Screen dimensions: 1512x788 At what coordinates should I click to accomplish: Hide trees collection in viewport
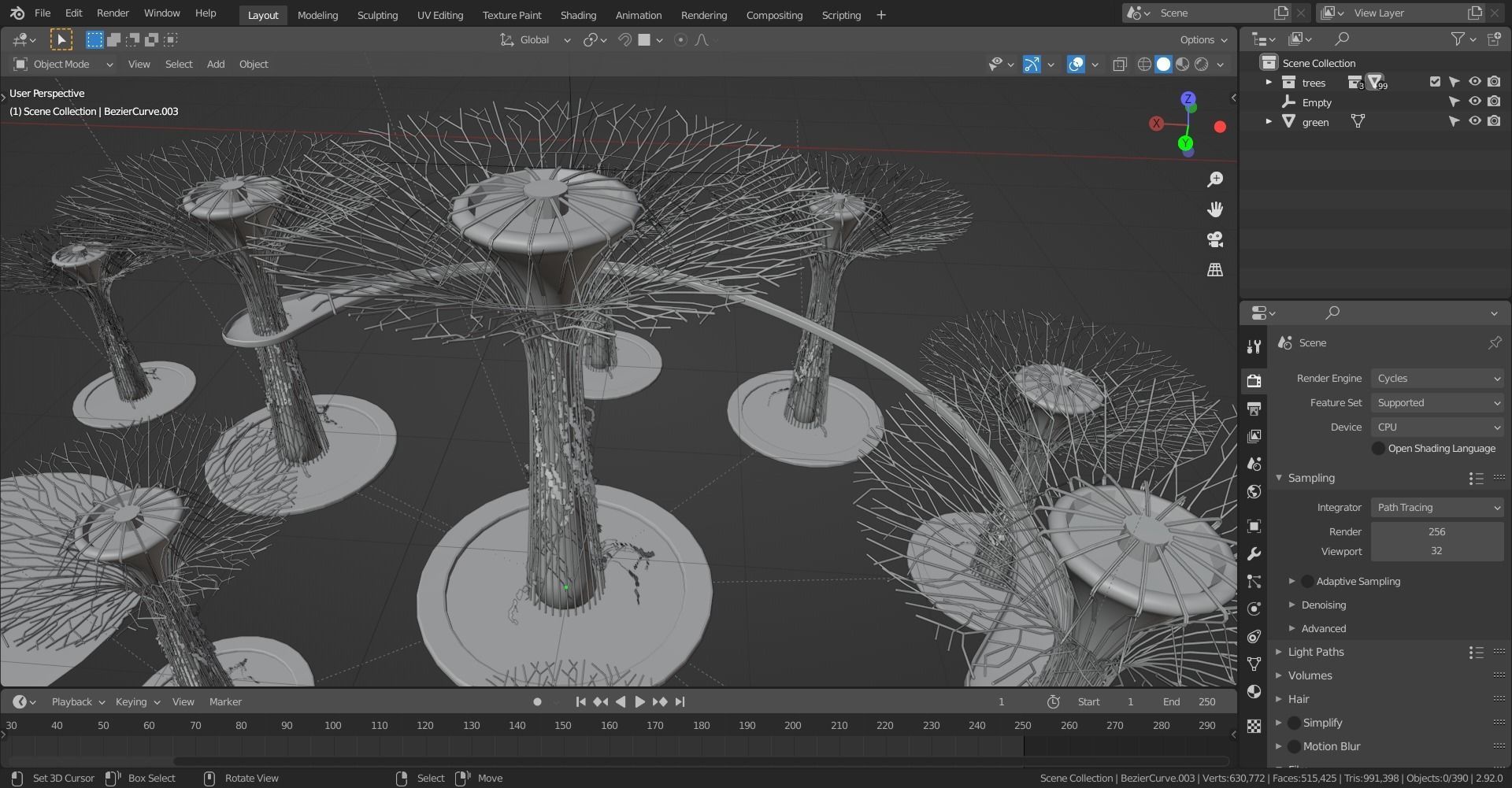[1474, 82]
